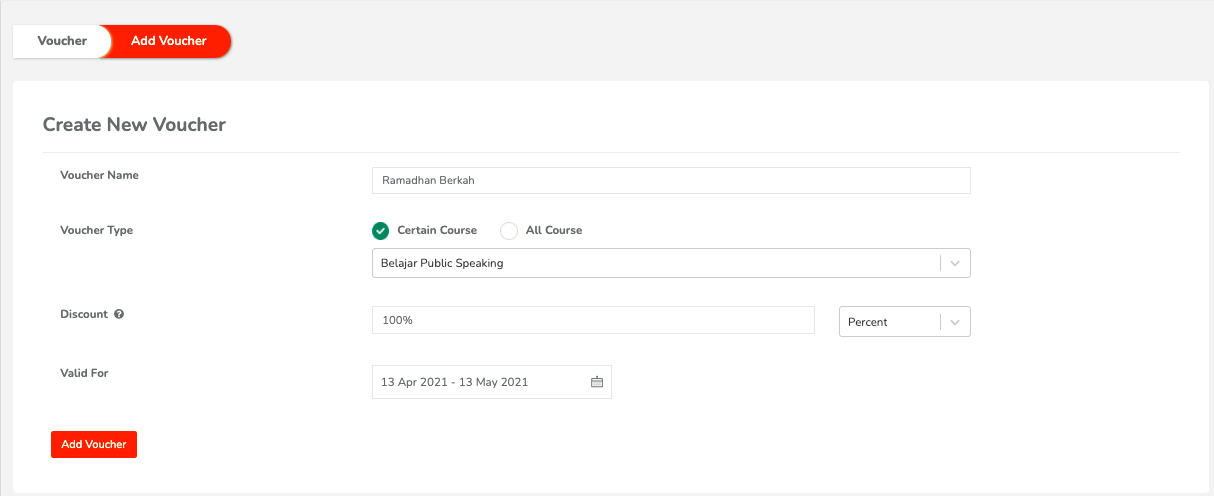Switch to the Voucher tab
Viewport: 1214px width, 496px height.
point(62,41)
